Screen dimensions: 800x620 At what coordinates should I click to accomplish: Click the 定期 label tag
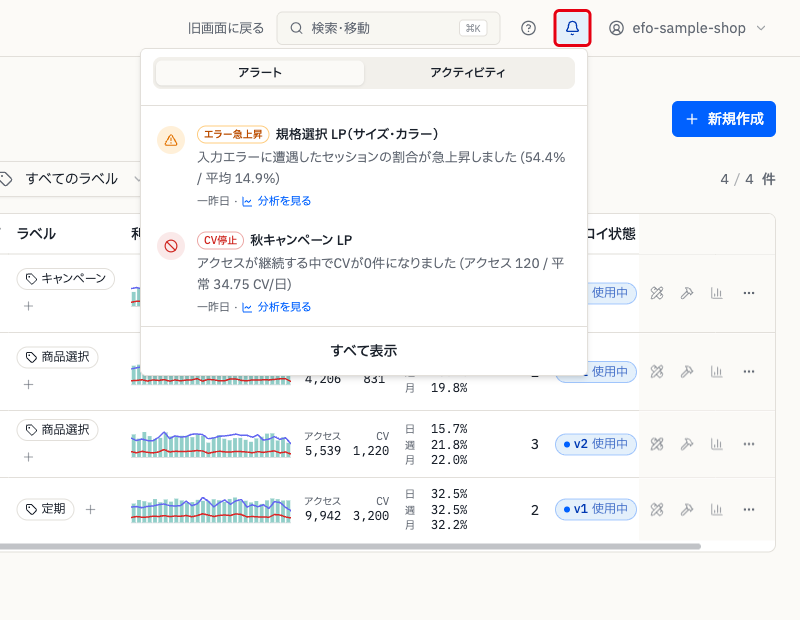point(45,509)
